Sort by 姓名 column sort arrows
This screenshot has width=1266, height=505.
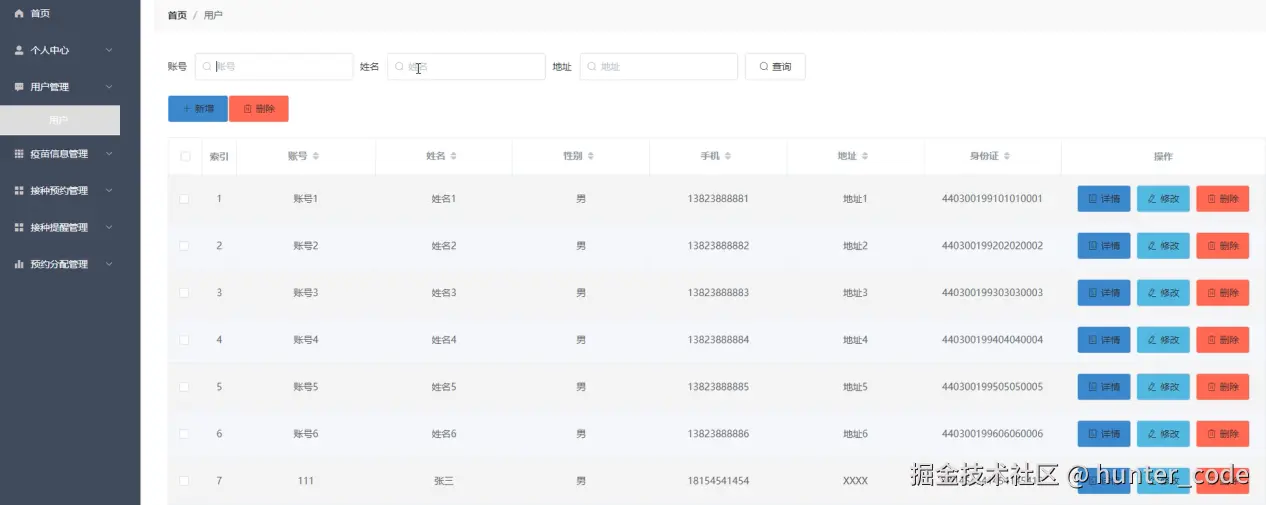[x=453, y=156]
